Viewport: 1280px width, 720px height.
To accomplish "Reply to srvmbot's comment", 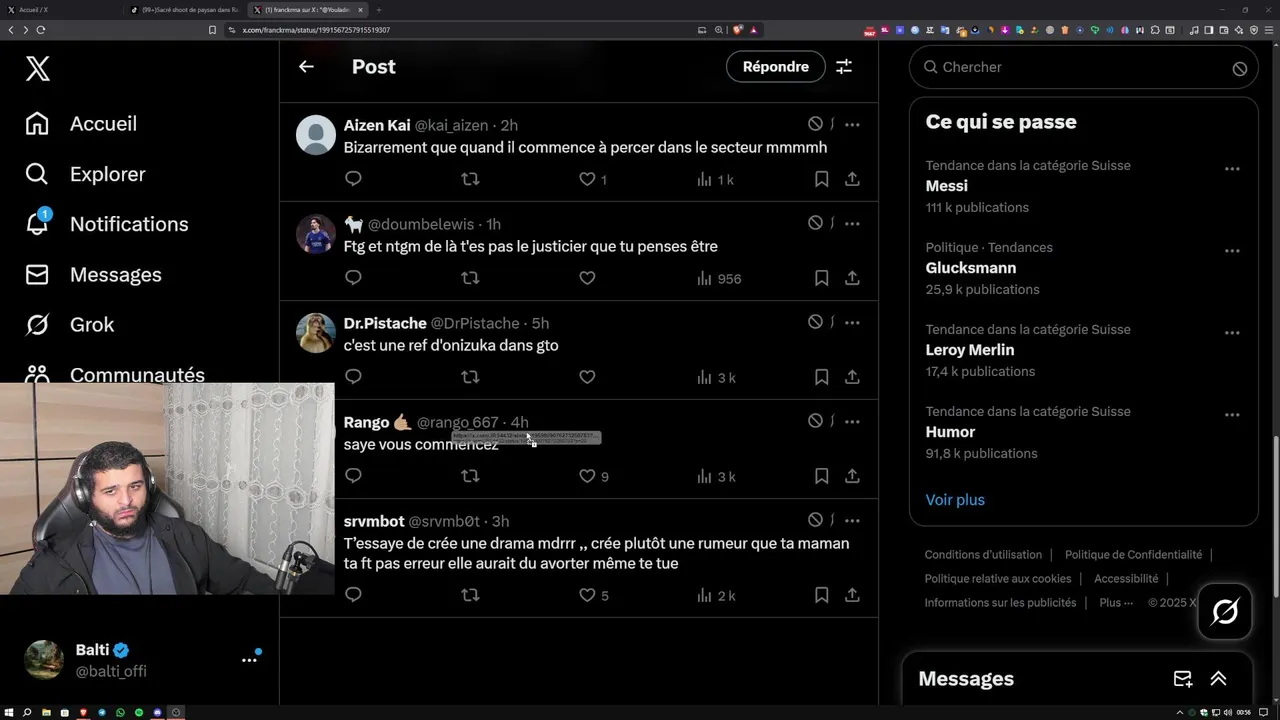I will click(353, 595).
